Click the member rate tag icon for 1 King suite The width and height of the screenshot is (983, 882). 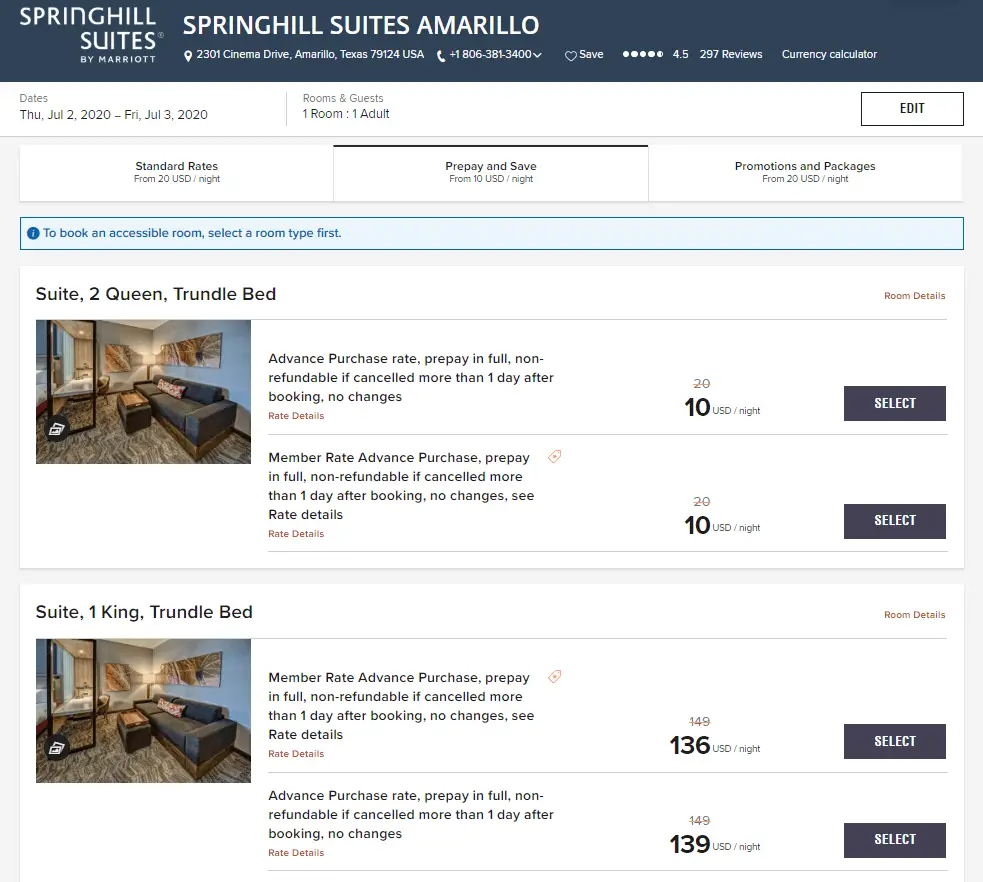(x=555, y=677)
